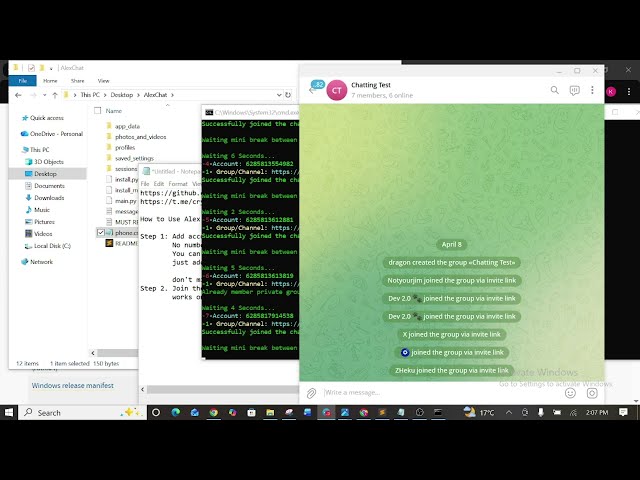Open taskbar File Explorer icon
Screen dimensions: 640x480
(270, 413)
